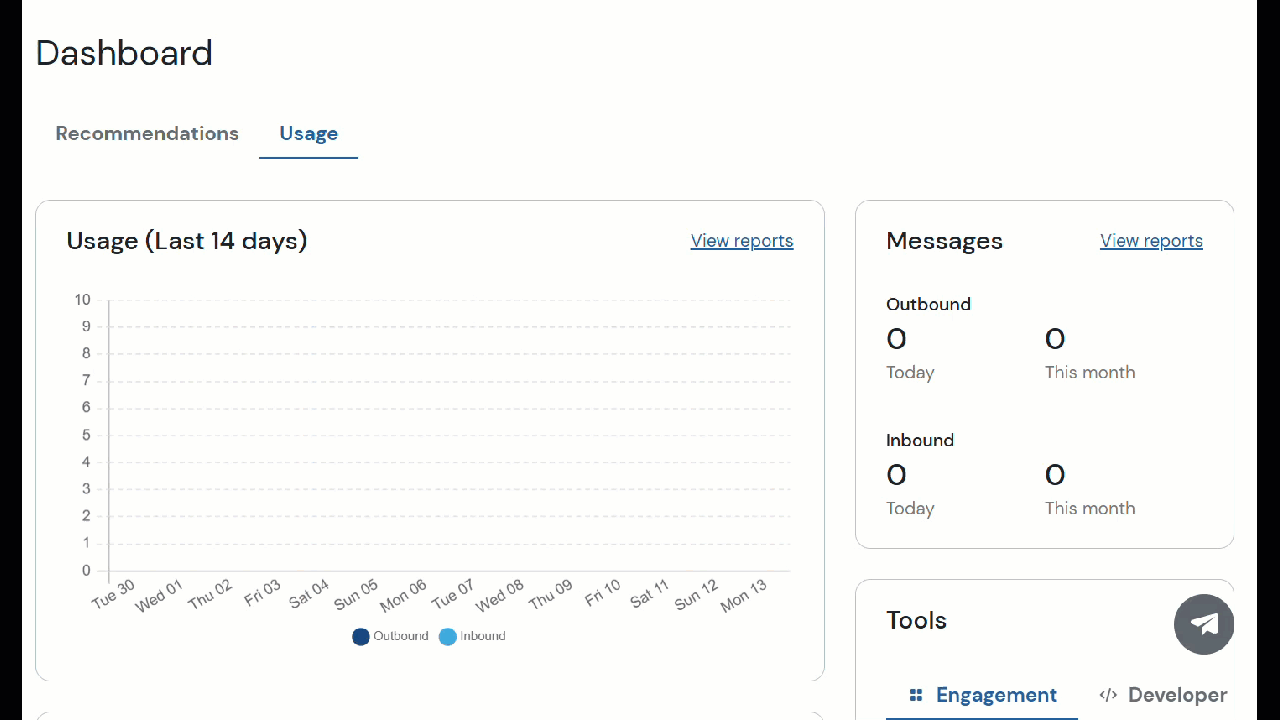1280x720 pixels.
Task: Click the Tools card heading
Action: pyautogui.click(x=916, y=620)
